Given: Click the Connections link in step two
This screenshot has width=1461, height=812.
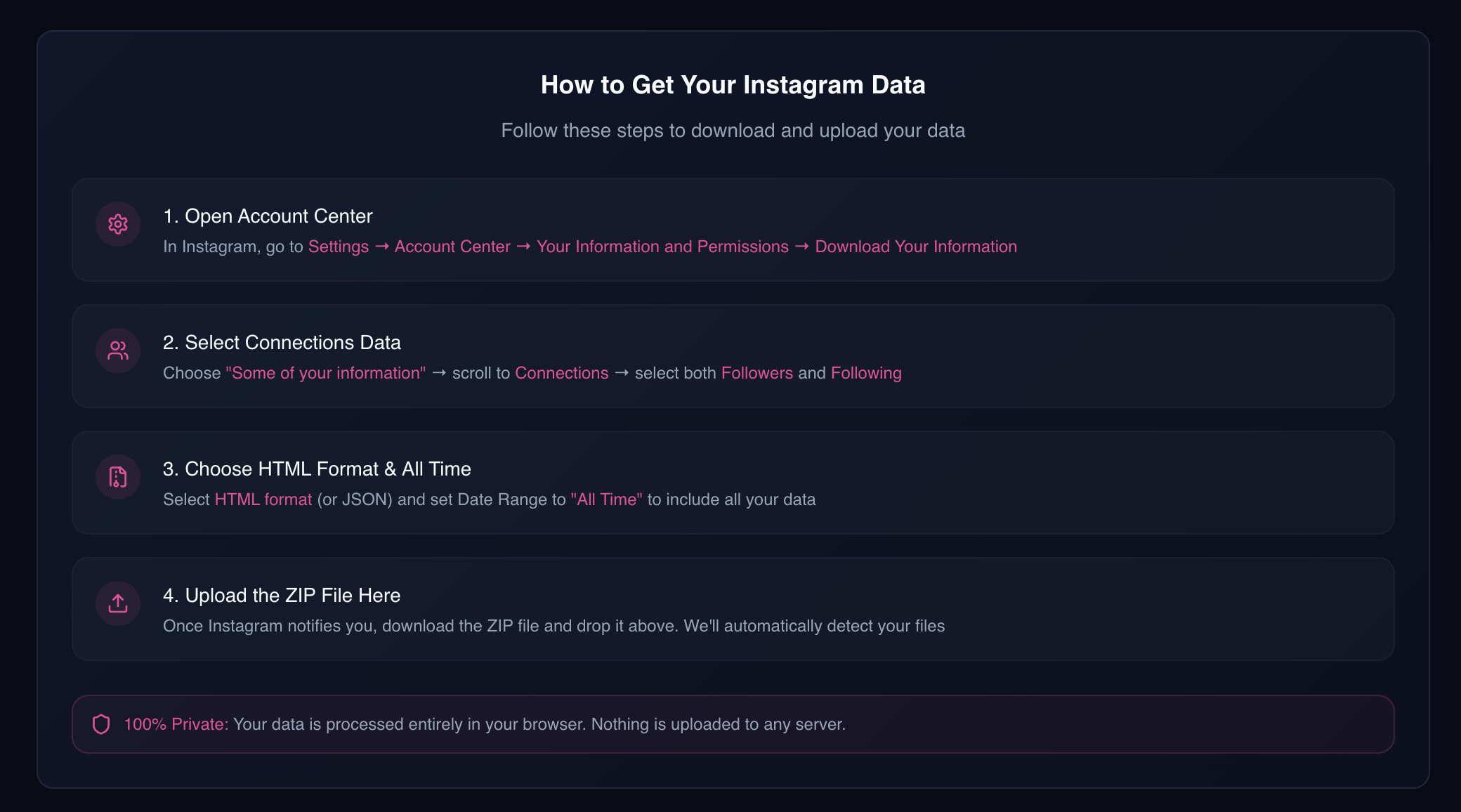Looking at the screenshot, I should click(561, 373).
